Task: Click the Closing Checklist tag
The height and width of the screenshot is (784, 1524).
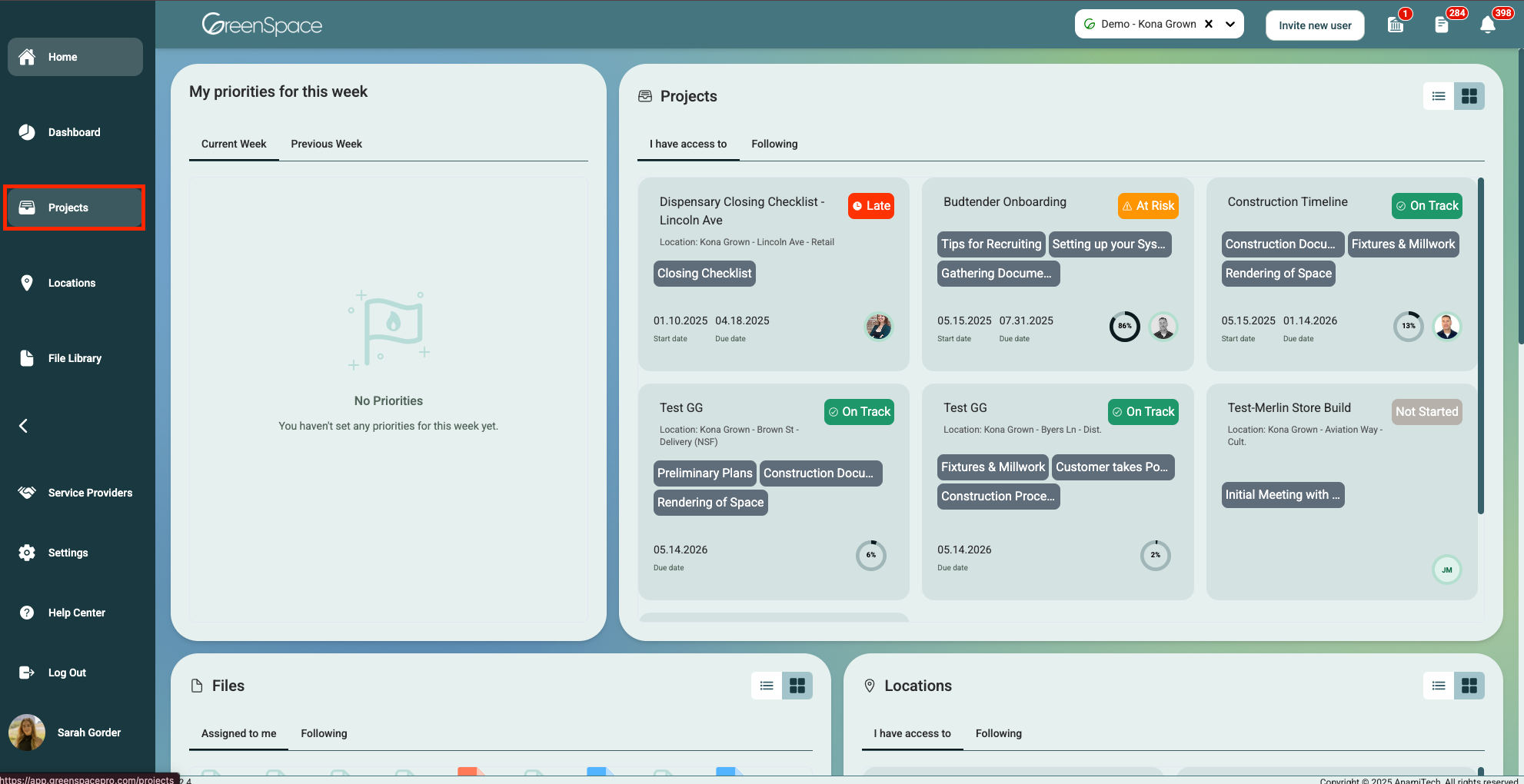Action: (x=704, y=274)
